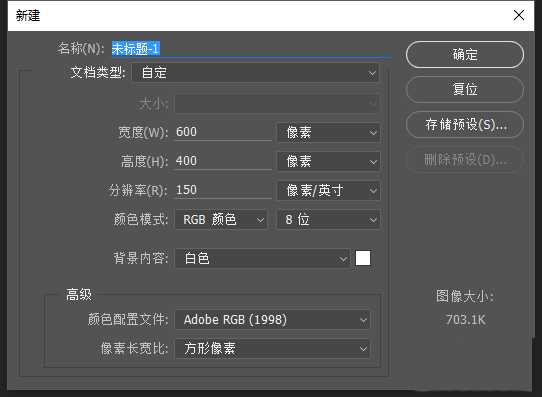
Task: Click the white background color swatch
Action: (363, 258)
